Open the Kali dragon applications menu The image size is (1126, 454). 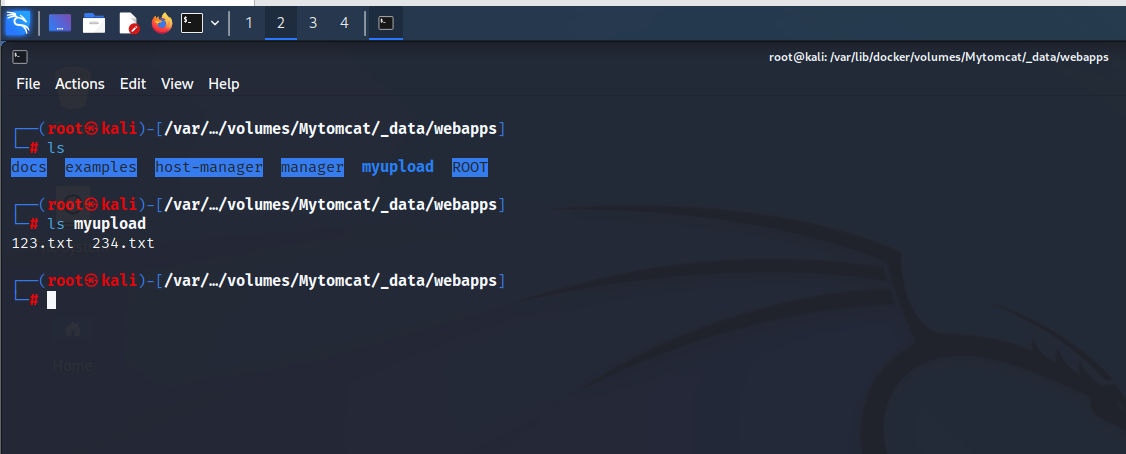pos(18,23)
